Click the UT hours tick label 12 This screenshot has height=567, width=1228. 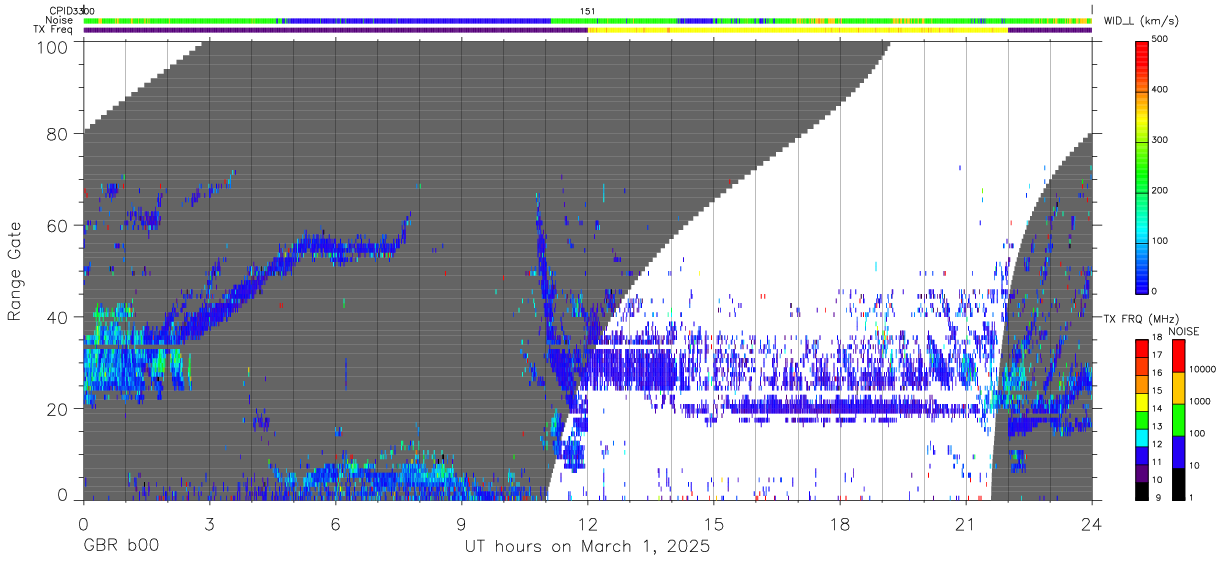[x=587, y=523]
